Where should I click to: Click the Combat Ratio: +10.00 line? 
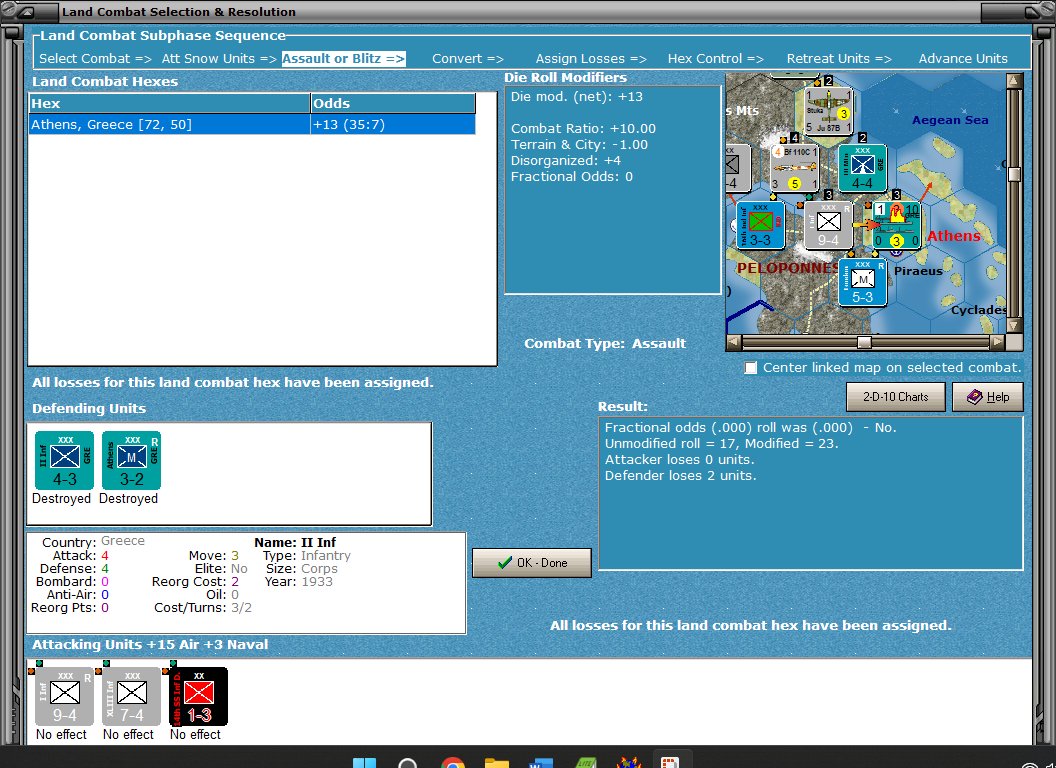tap(583, 129)
